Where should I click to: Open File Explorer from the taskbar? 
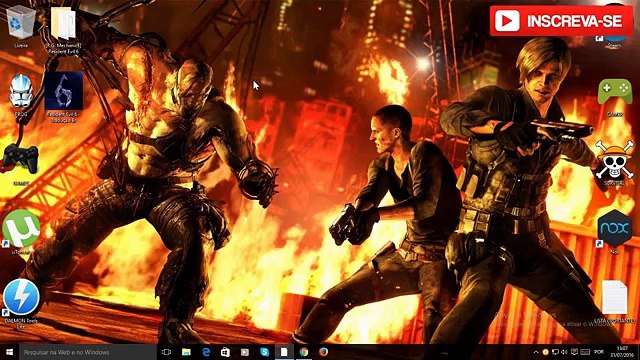186,352
